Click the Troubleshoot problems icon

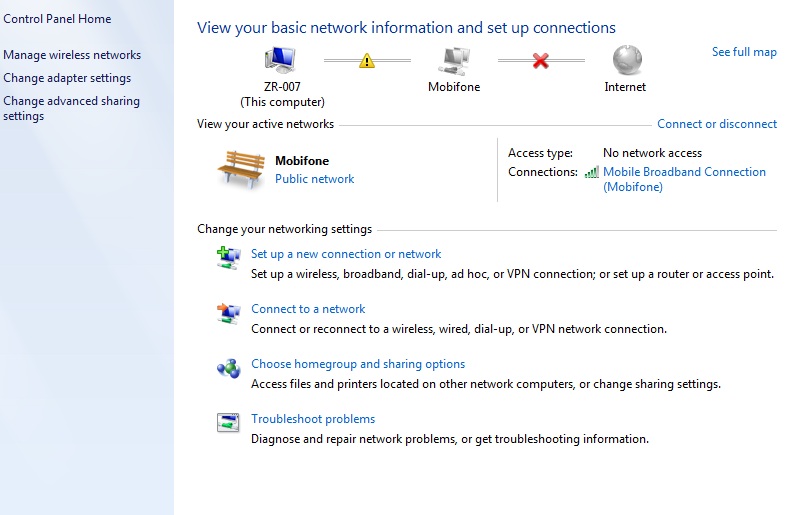point(229,424)
